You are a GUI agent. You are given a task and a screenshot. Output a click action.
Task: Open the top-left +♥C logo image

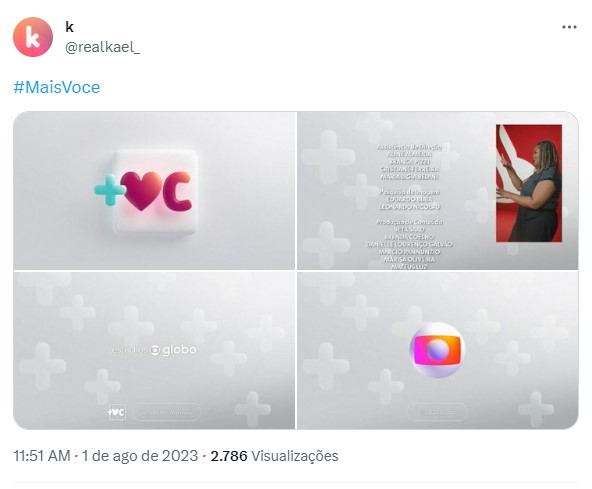tap(154, 191)
